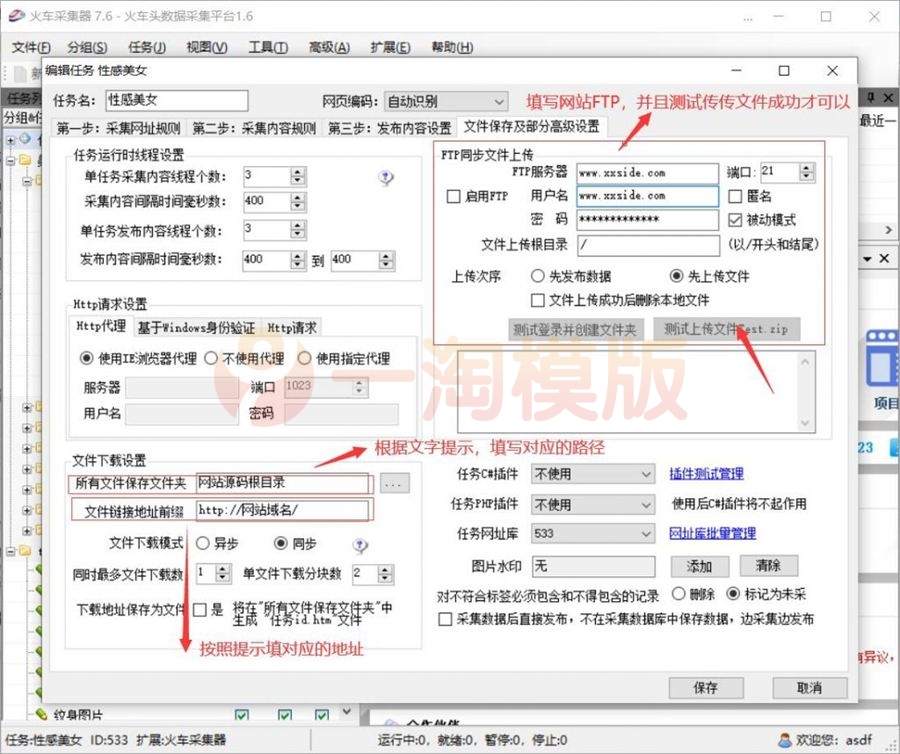Switch to the Http代理 sub-tab

click(101, 327)
